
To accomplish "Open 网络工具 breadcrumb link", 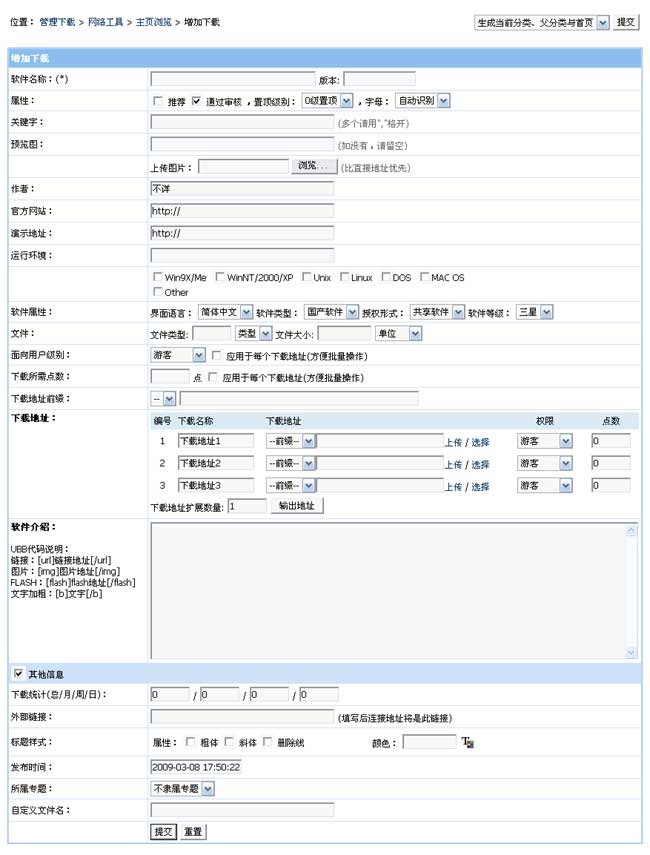I will pos(105,22).
